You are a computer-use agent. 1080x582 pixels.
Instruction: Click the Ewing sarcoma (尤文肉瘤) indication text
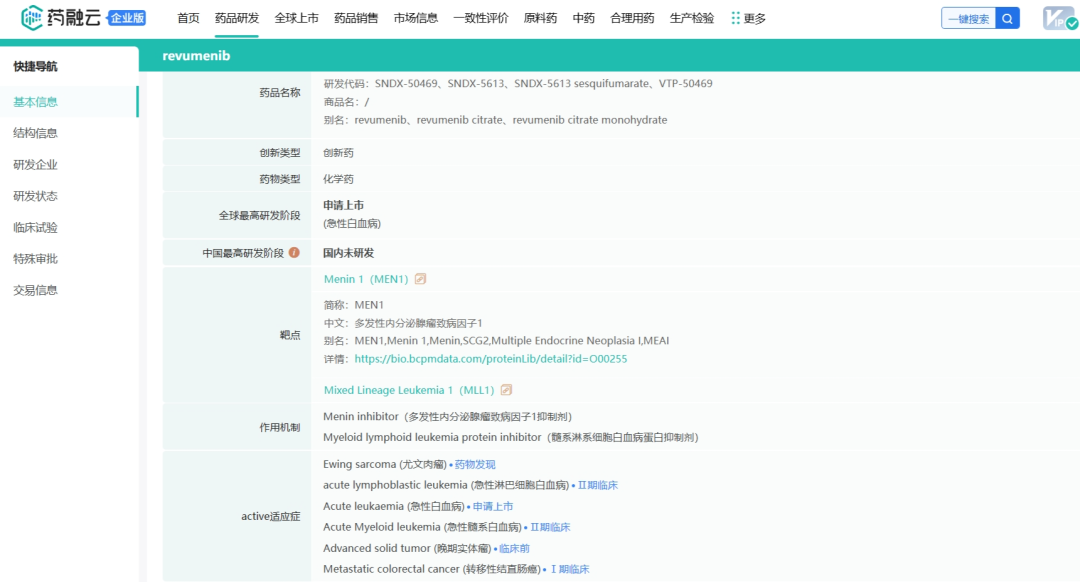(x=384, y=464)
